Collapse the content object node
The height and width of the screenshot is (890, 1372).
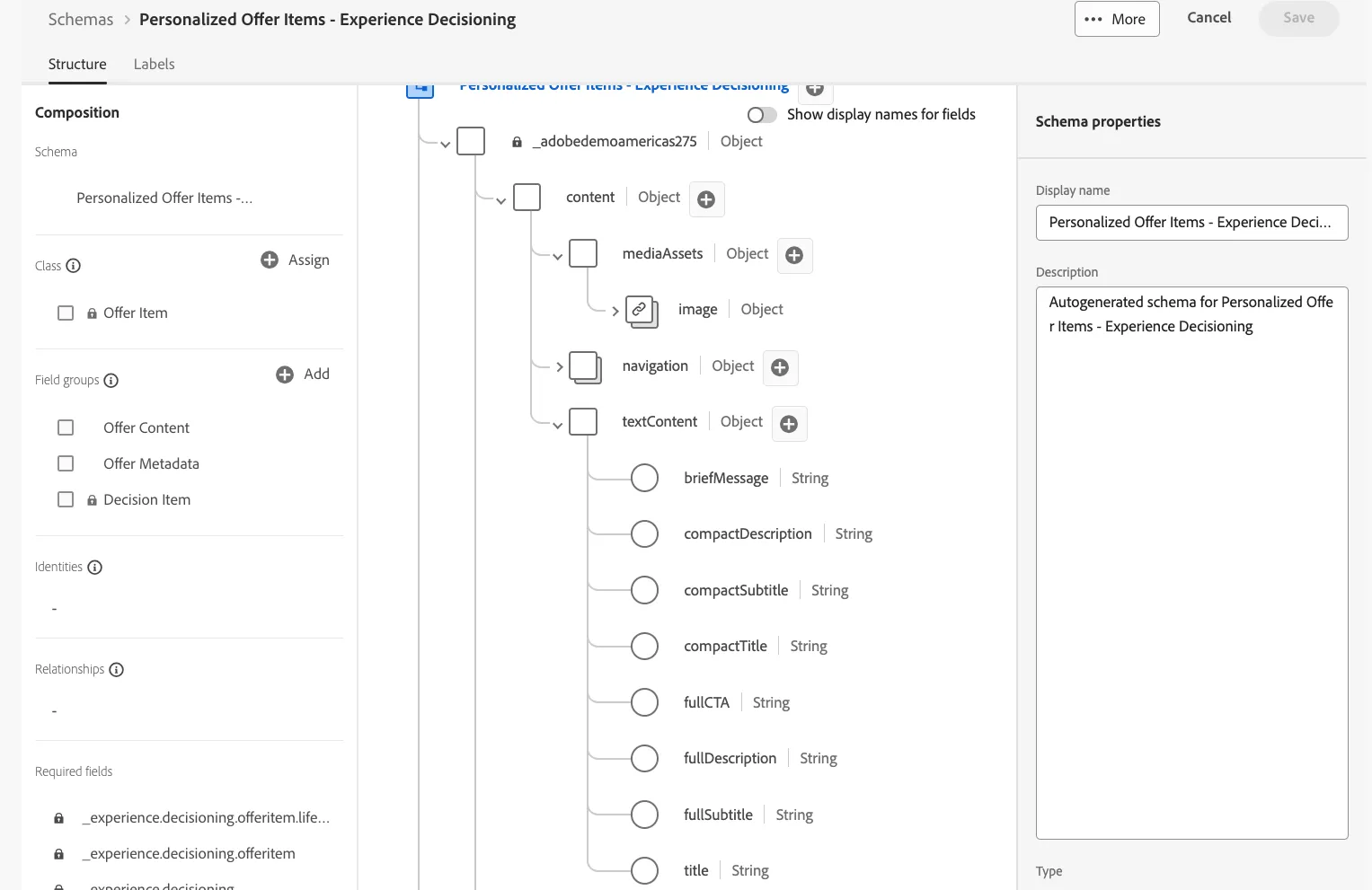501,200
